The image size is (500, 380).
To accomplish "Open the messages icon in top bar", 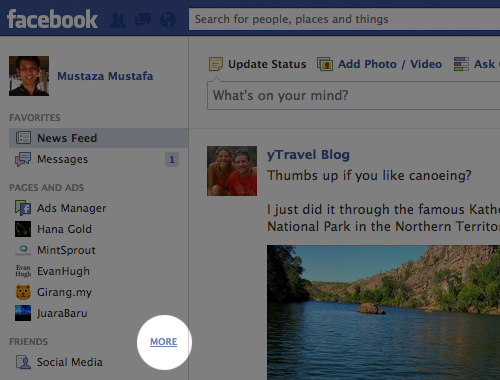I will tap(143, 20).
